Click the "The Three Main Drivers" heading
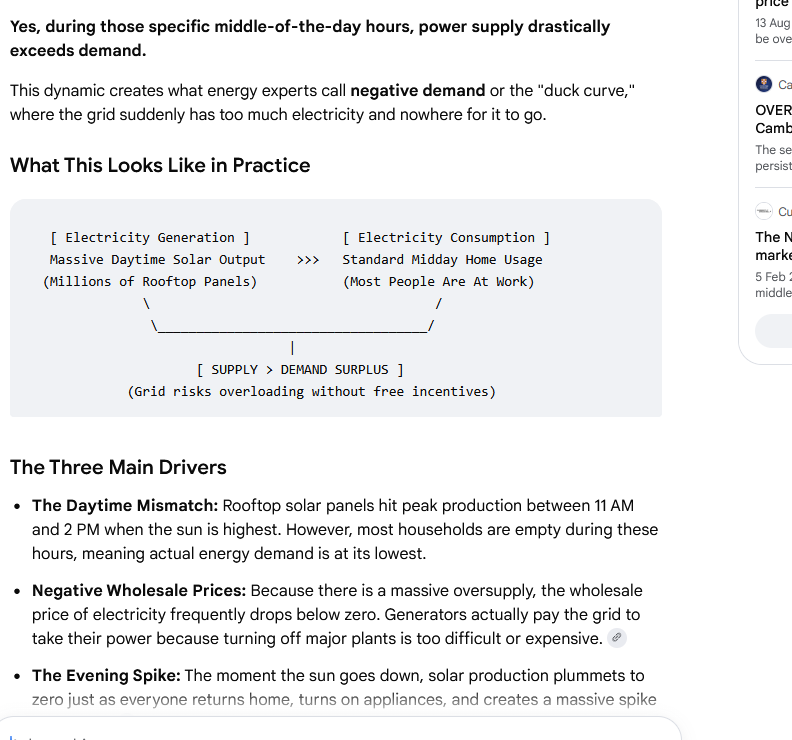This screenshot has width=792, height=740. pyautogui.click(x=118, y=467)
